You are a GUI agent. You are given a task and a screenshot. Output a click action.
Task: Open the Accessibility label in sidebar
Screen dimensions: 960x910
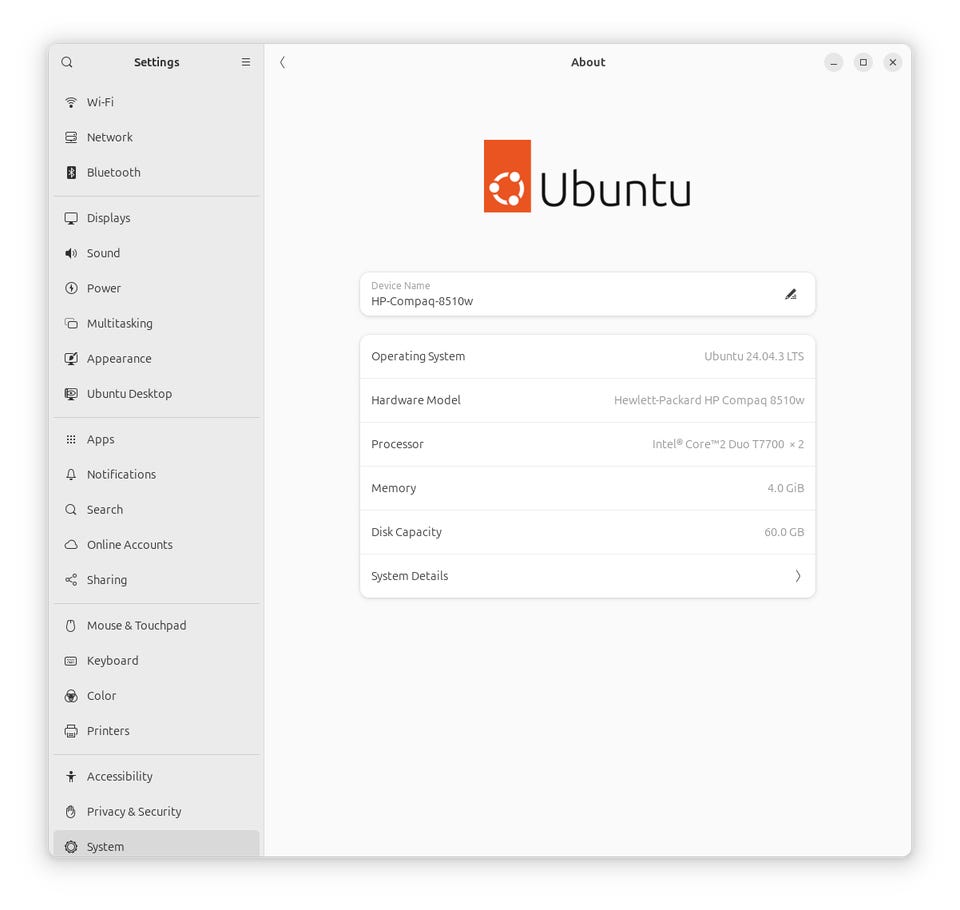pyautogui.click(x=119, y=777)
